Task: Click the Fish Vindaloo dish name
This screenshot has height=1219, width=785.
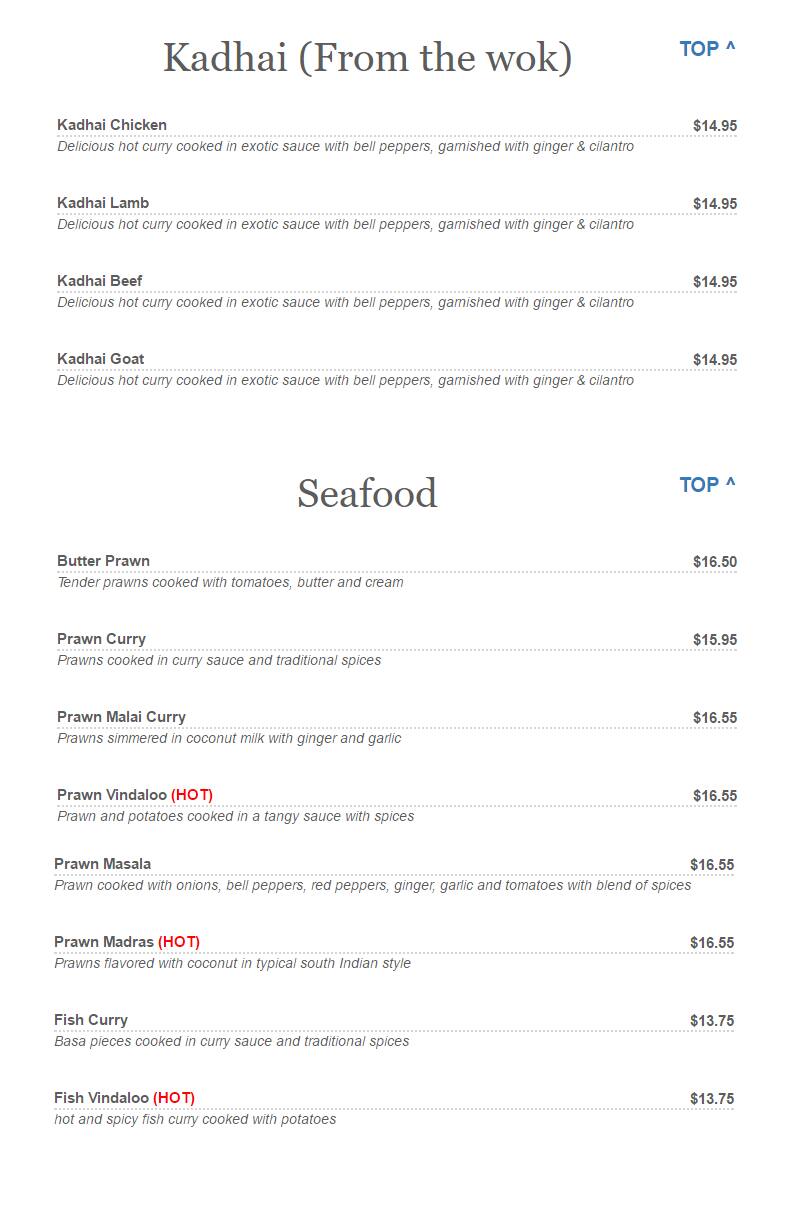Action: pyautogui.click(x=101, y=1098)
